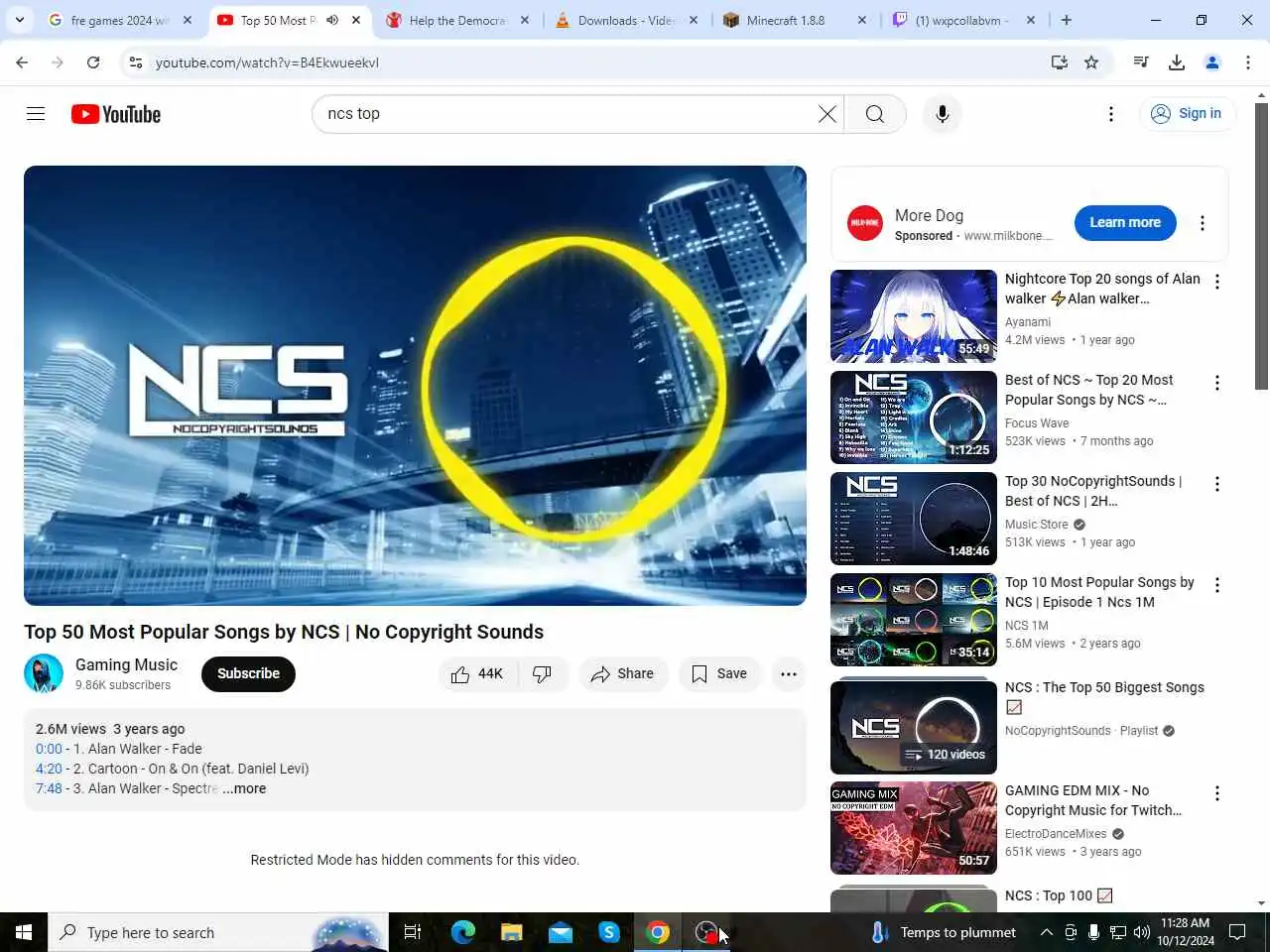
Task: Open Windows Start menu
Action: [24, 932]
